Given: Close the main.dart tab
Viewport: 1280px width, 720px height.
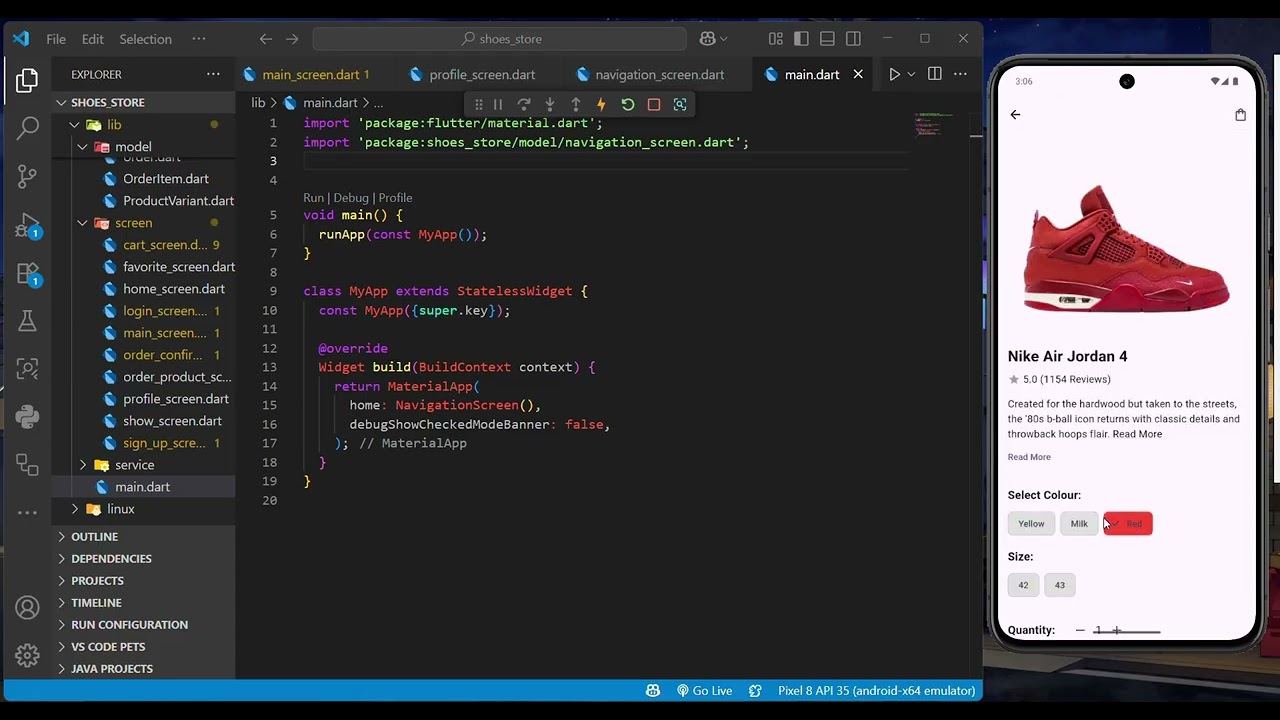Looking at the screenshot, I should pyautogui.click(x=858, y=74).
